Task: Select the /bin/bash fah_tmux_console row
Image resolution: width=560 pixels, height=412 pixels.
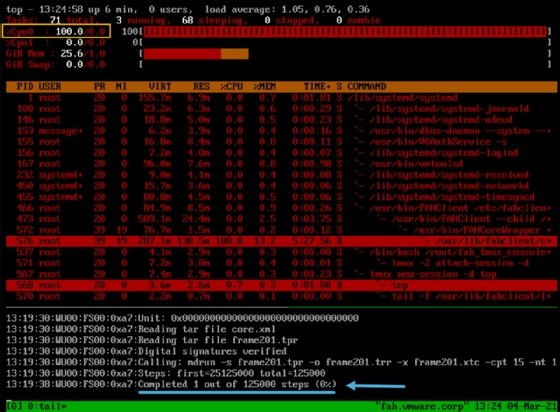Action: click(281, 252)
